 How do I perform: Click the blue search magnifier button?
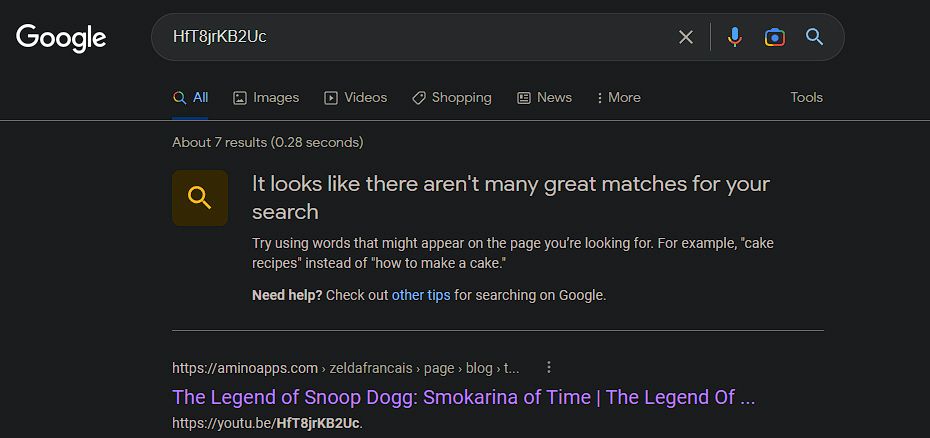[x=815, y=37]
